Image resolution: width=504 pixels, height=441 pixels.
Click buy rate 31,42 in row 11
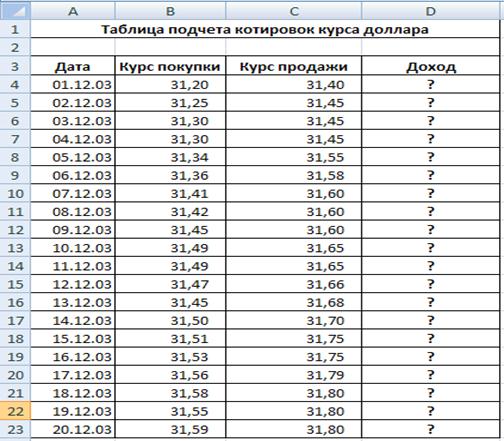170,211
